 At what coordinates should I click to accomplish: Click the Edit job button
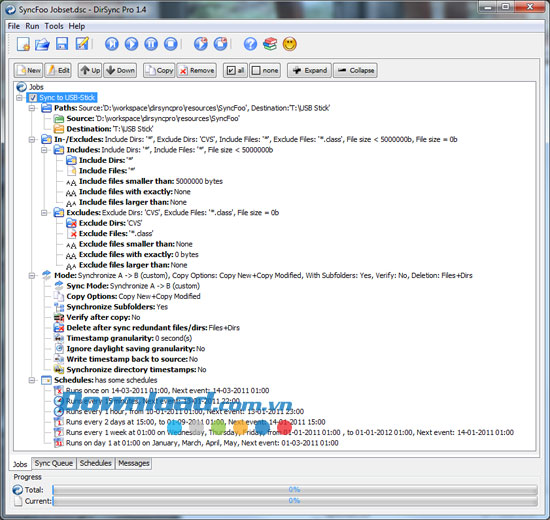pyautogui.click(x=58, y=71)
